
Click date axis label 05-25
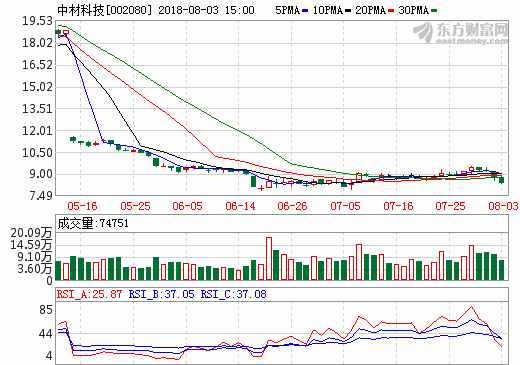135,206
